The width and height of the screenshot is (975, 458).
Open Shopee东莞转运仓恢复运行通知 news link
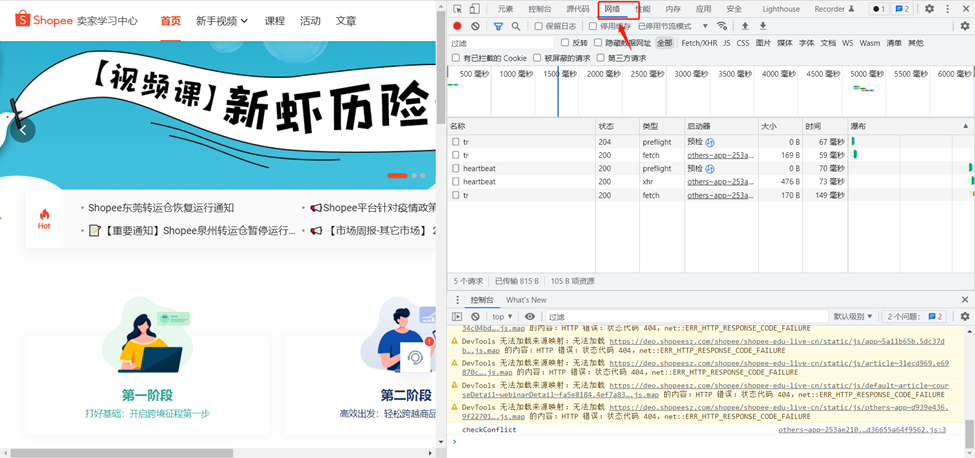(x=161, y=208)
